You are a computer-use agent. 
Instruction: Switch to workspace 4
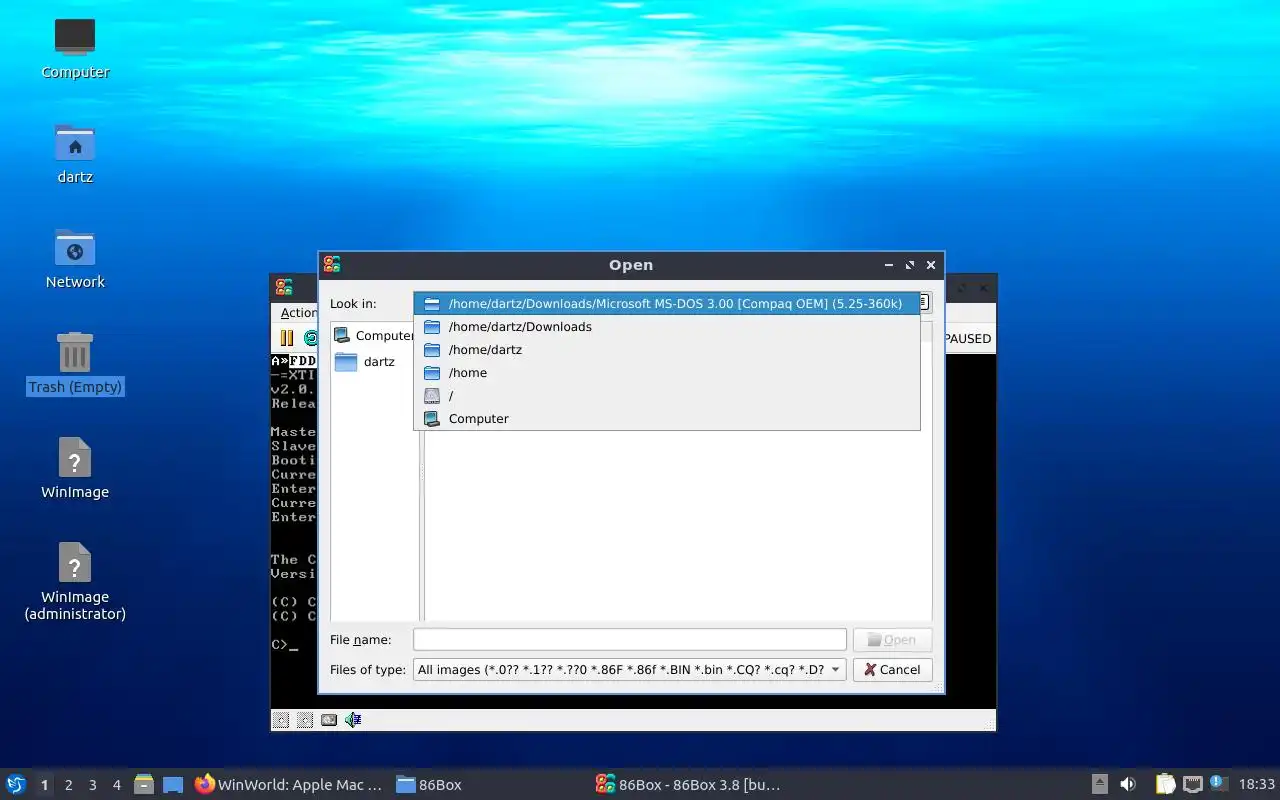coord(116,785)
